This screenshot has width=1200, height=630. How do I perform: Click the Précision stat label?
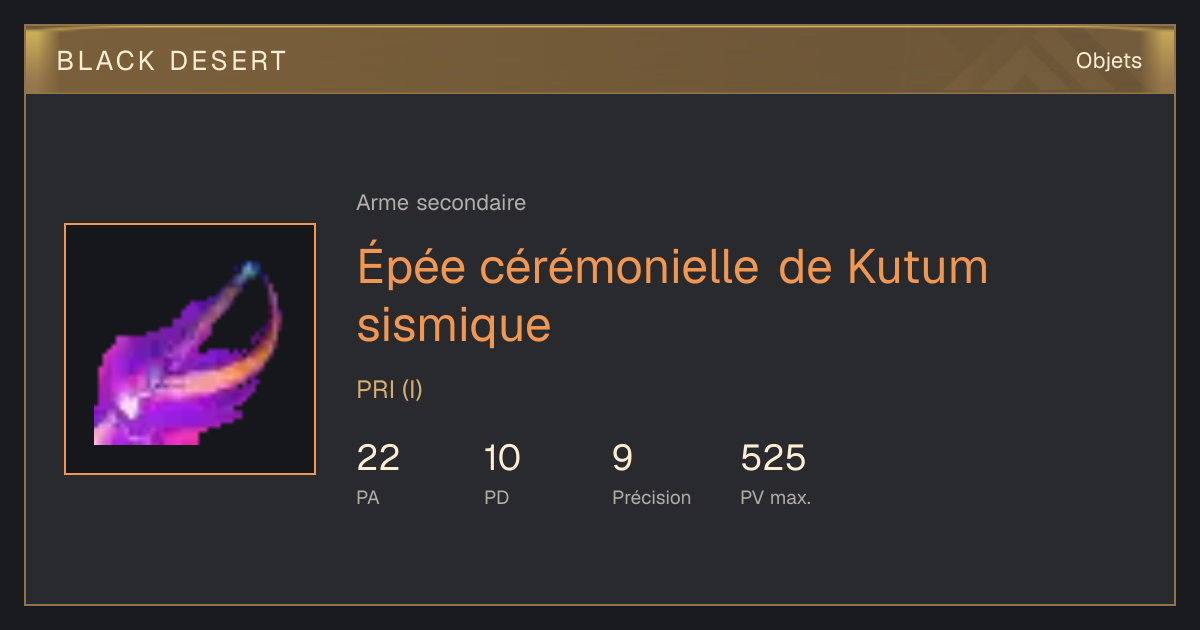(651, 497)
